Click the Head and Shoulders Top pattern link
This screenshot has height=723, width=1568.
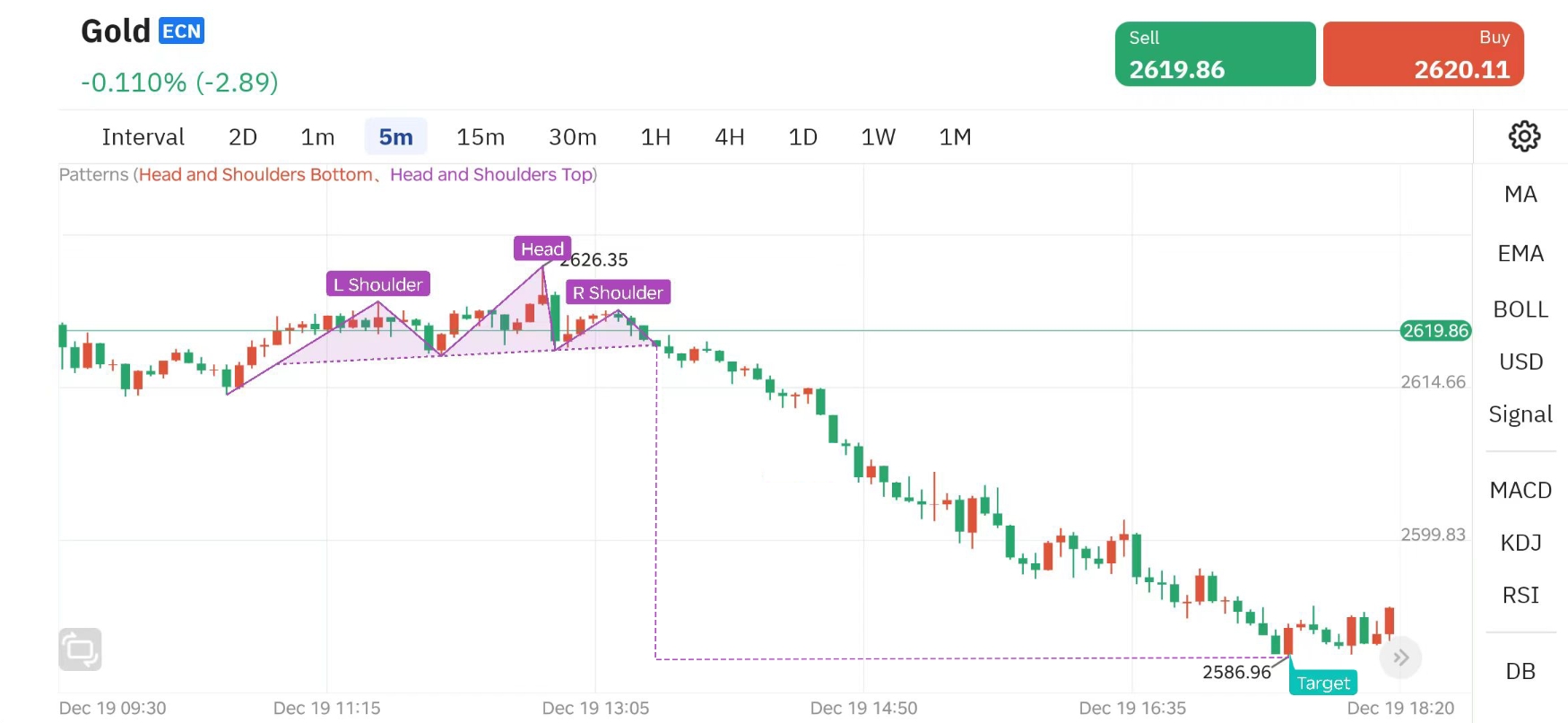click(x=490, y=175)
